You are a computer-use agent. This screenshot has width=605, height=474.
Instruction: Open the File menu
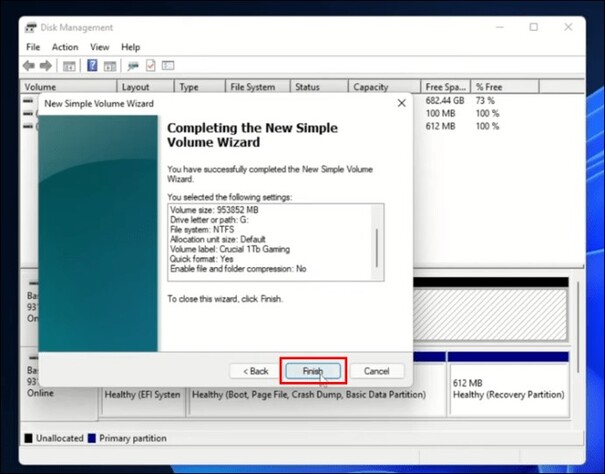coord(33,47)
